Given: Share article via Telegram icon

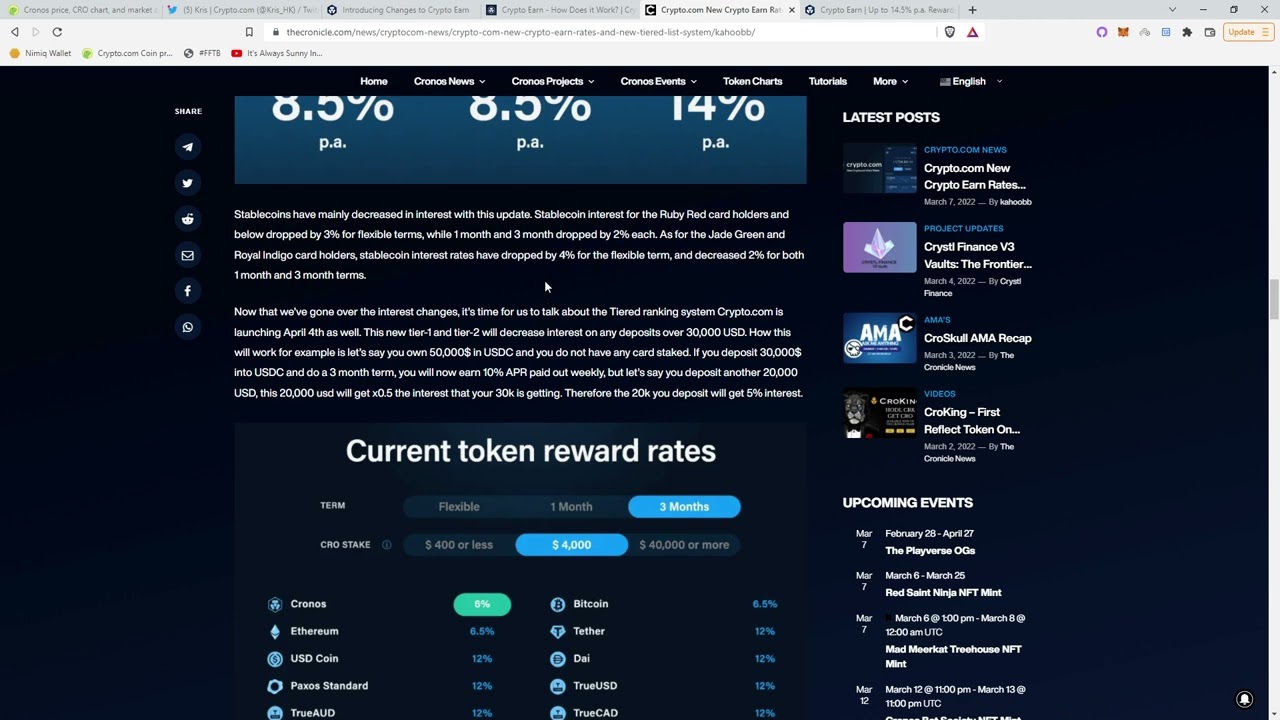Looking at the screenshot, I should (x=187, y=147).
